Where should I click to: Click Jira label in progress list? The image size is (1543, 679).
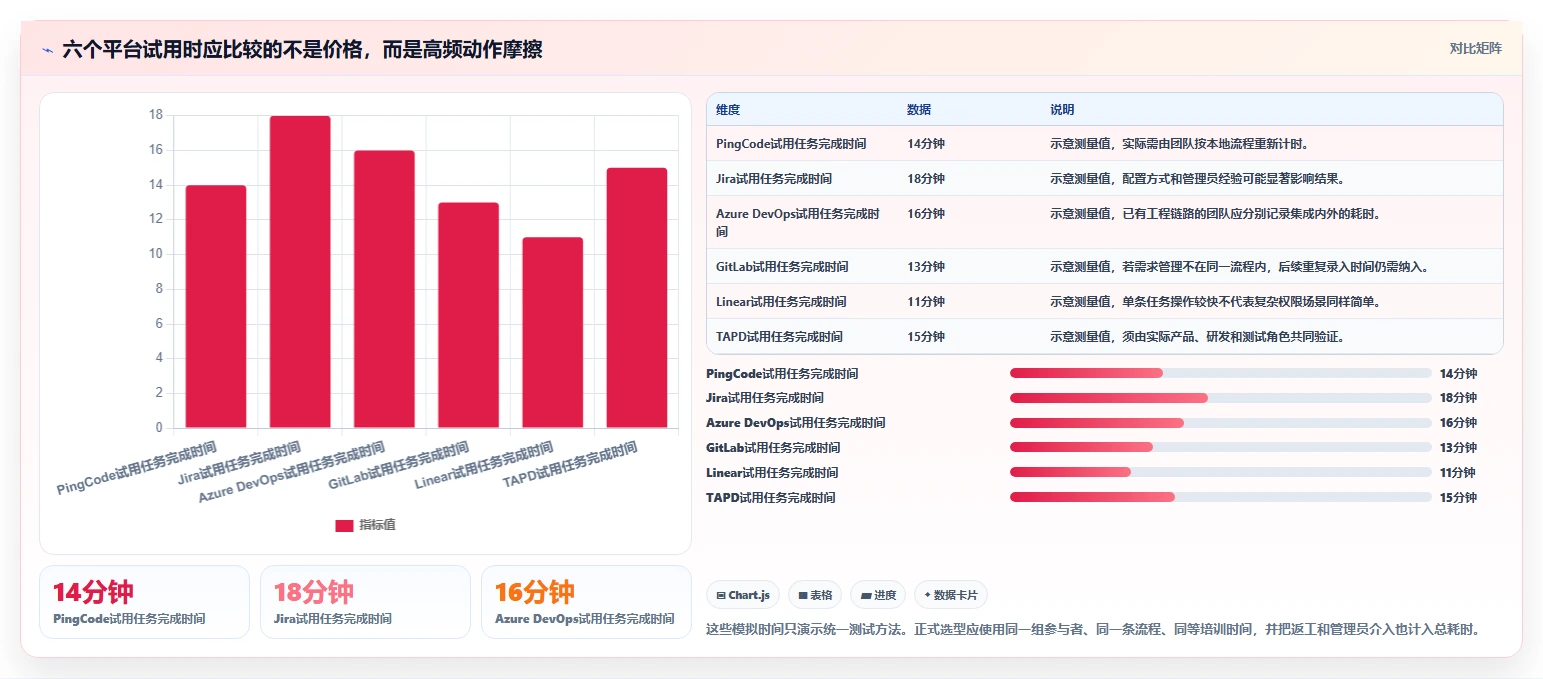765,398
